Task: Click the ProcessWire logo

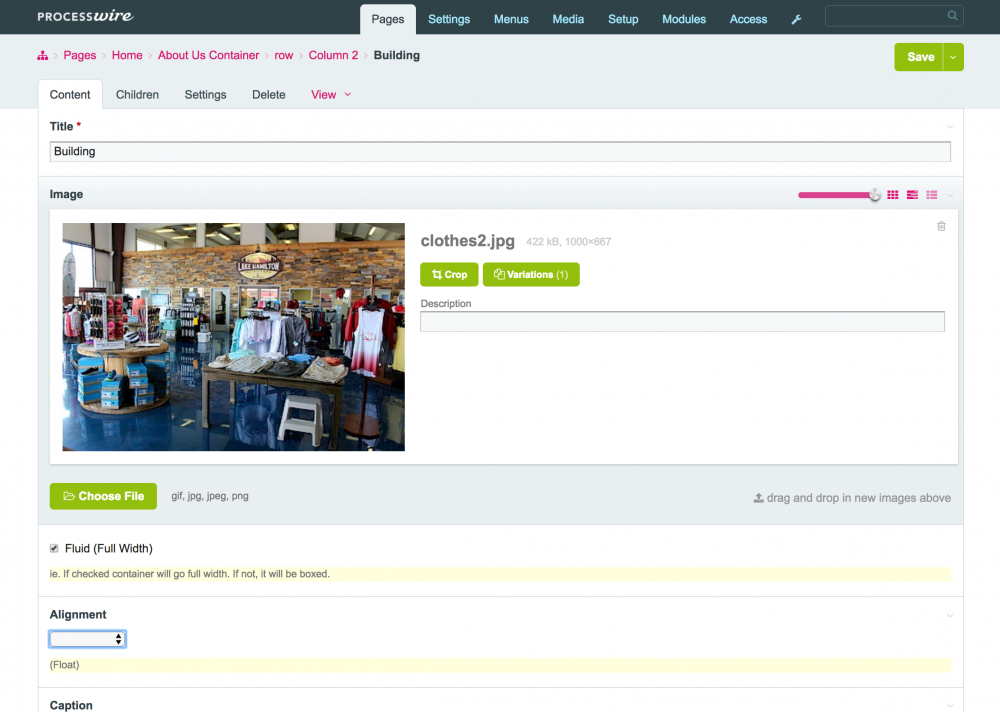Action: pos(85,17)
